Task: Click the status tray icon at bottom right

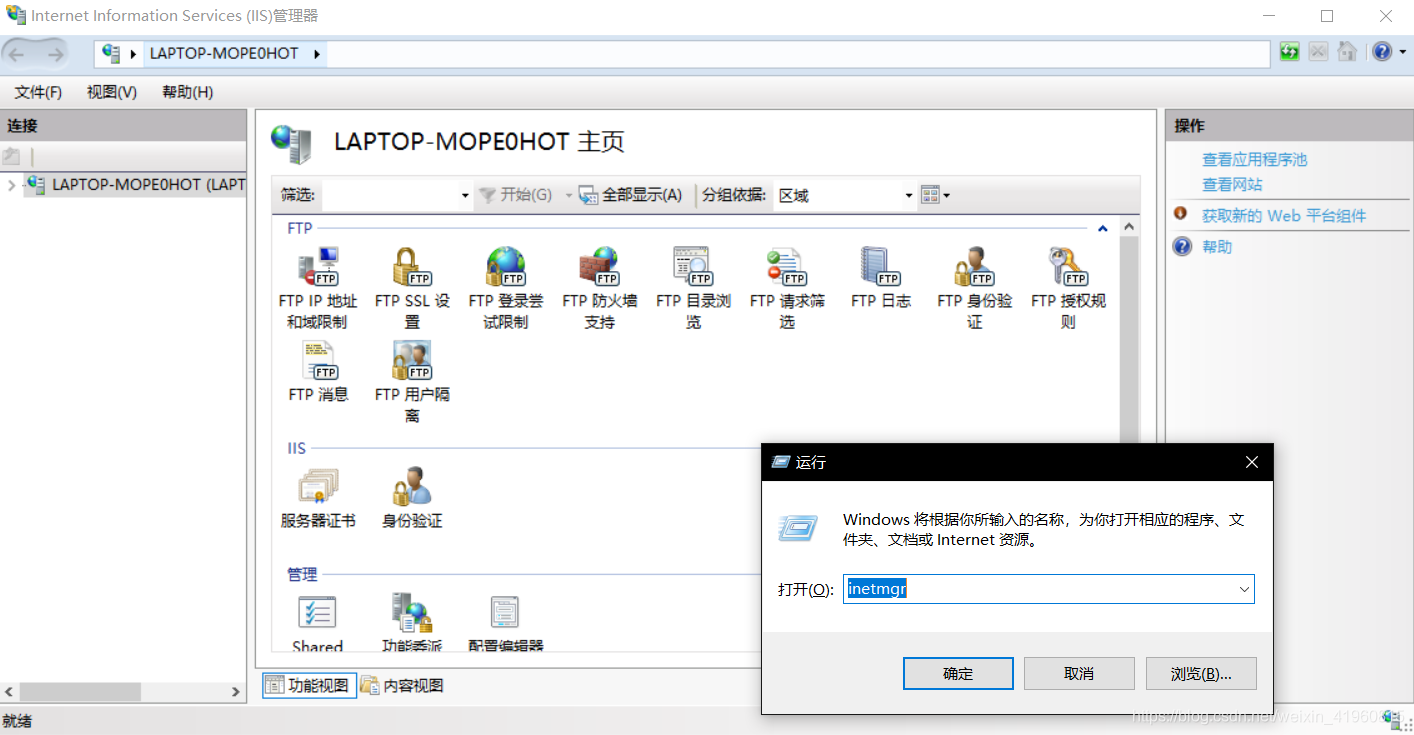Action: tap(1391, 719)
